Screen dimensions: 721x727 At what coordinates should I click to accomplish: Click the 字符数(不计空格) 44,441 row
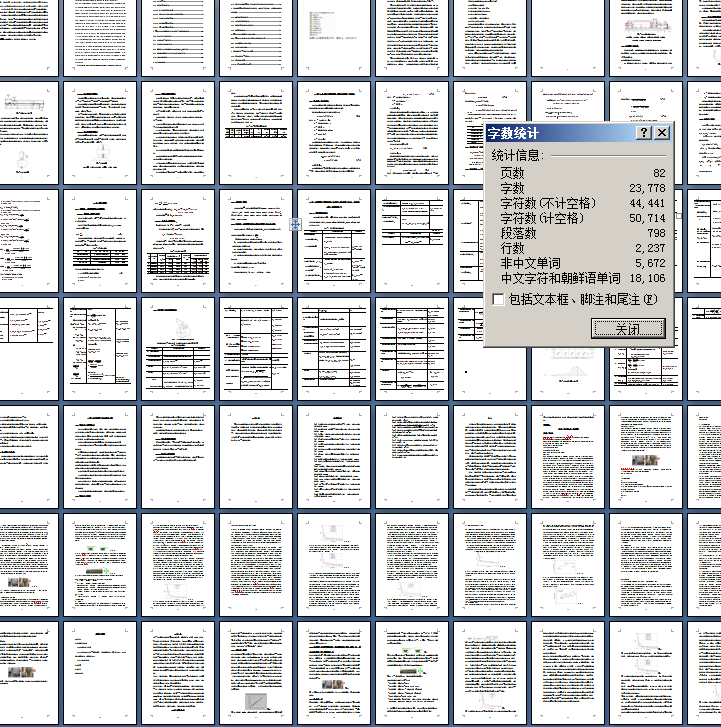(x=582, y=203)
